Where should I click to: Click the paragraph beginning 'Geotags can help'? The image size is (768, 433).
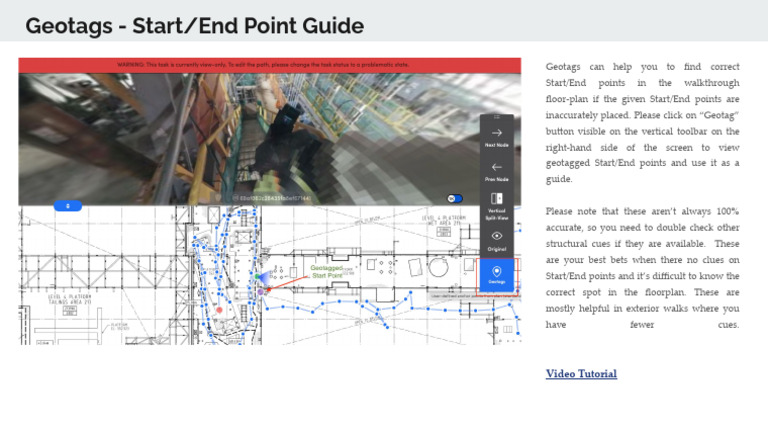coord(643,122)
